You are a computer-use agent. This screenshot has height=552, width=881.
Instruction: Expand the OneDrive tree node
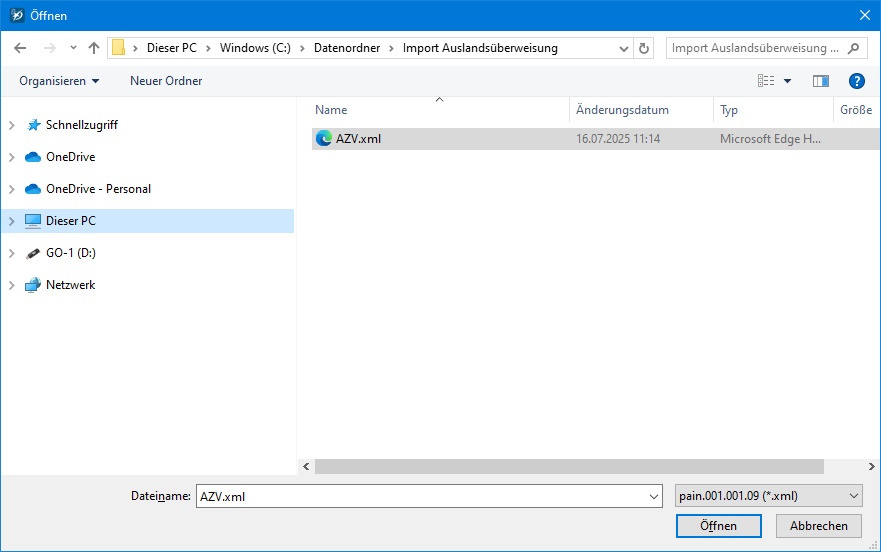pyautogui.click(x=12, y=157)
